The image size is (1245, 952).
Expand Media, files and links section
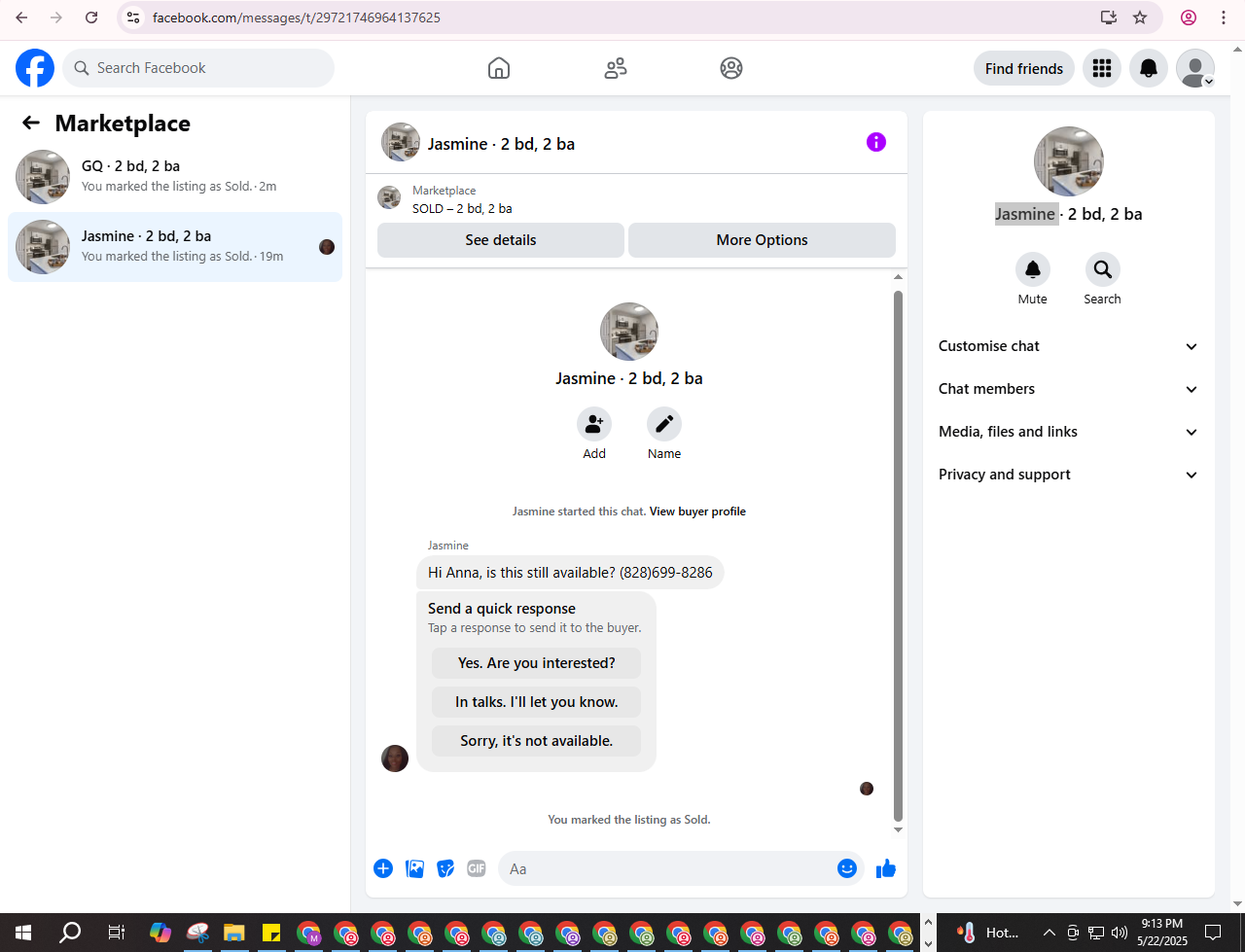click(x=1068, y=432)
